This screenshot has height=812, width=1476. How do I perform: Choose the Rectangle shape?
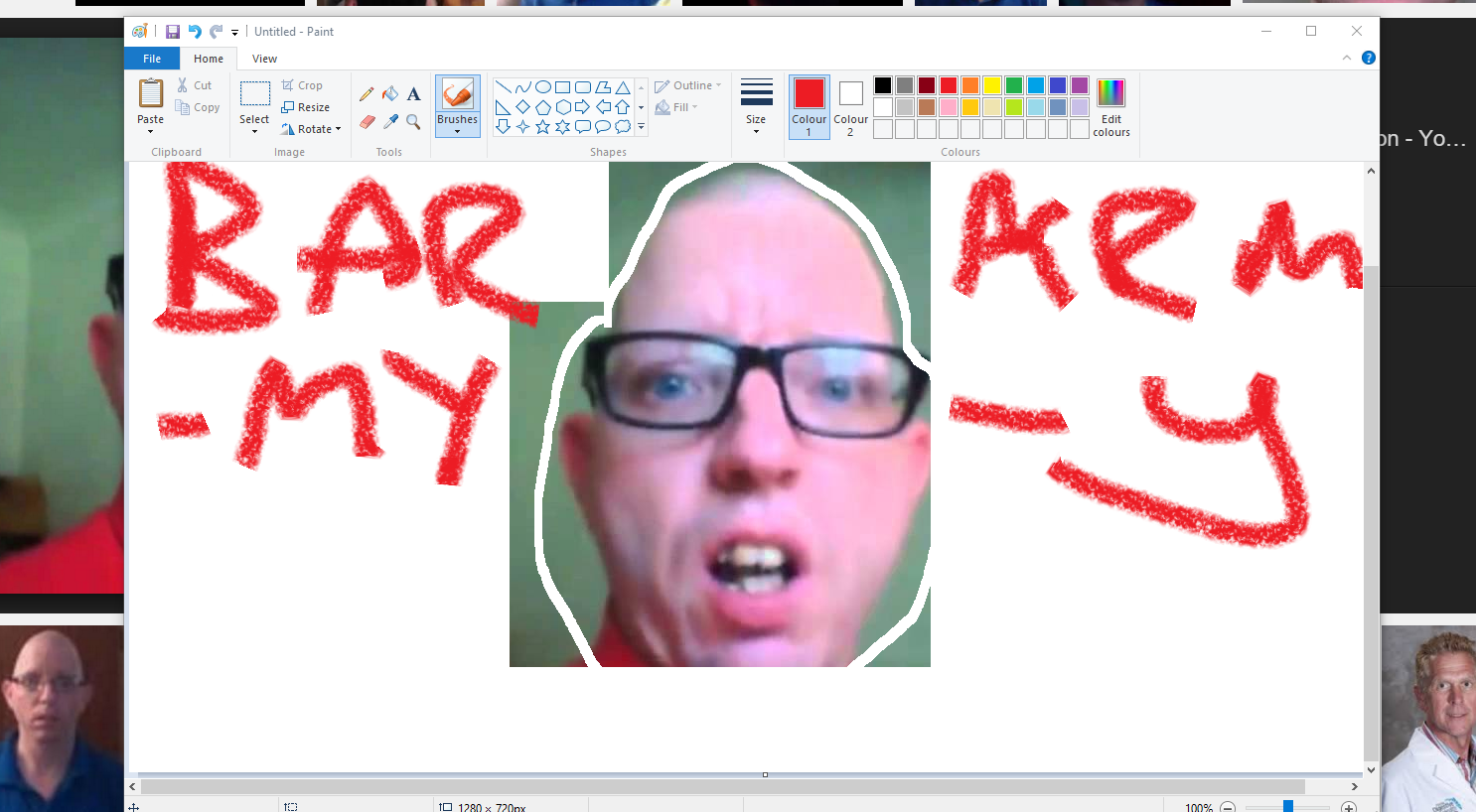[x=563, y=87]
